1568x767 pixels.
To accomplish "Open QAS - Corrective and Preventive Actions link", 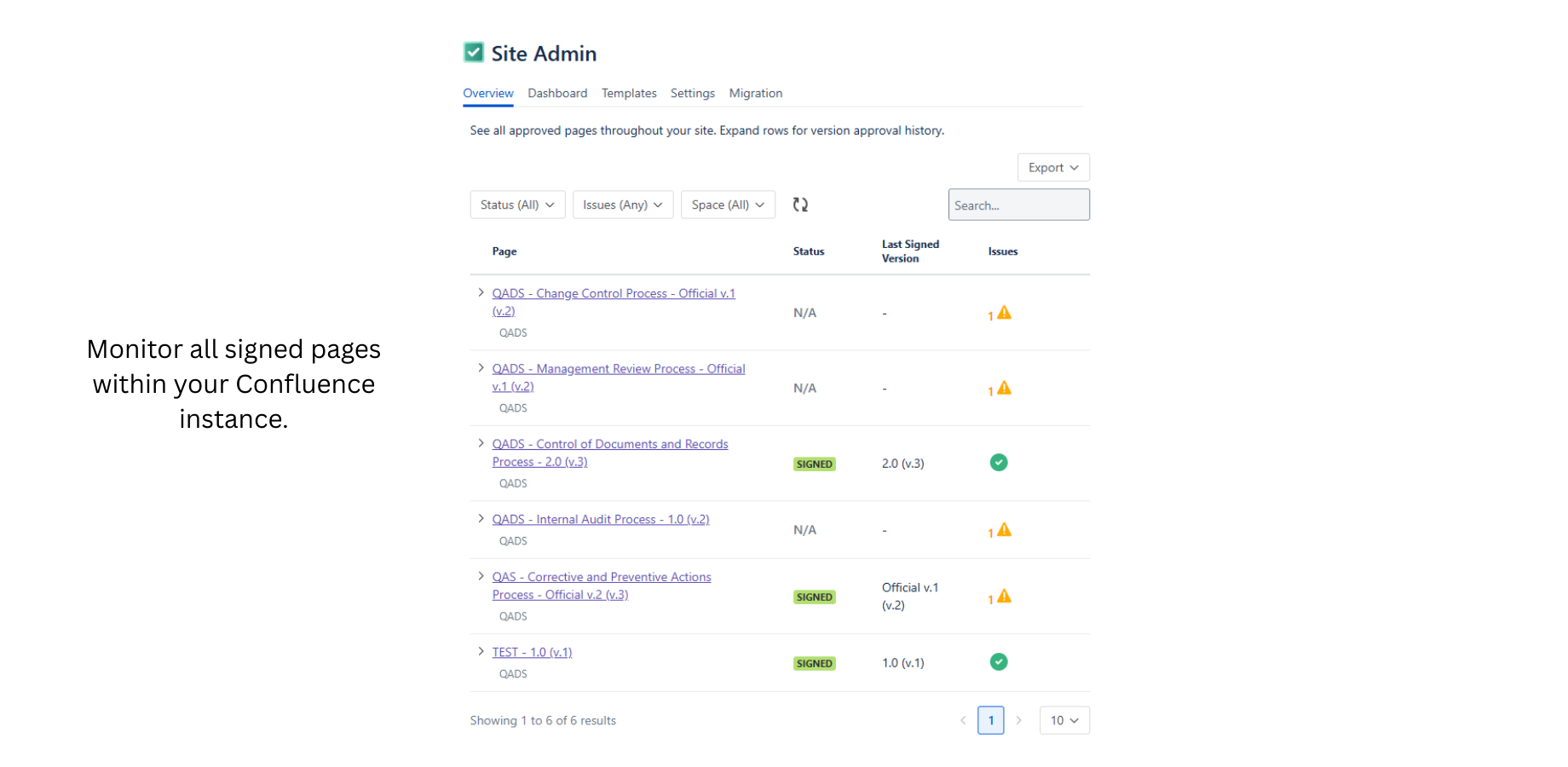I will [602, 585].
